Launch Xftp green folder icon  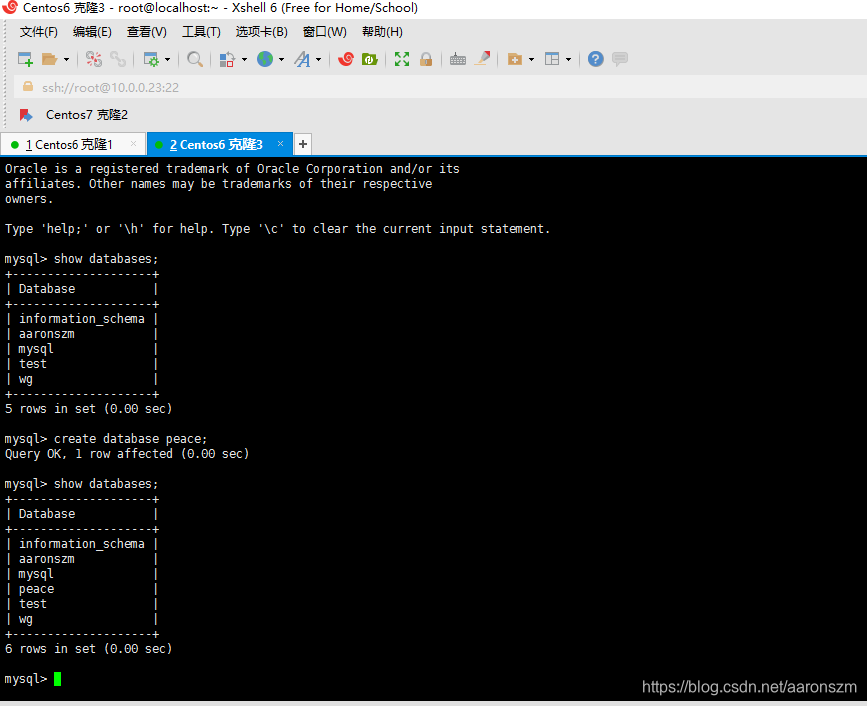point(369,59)
